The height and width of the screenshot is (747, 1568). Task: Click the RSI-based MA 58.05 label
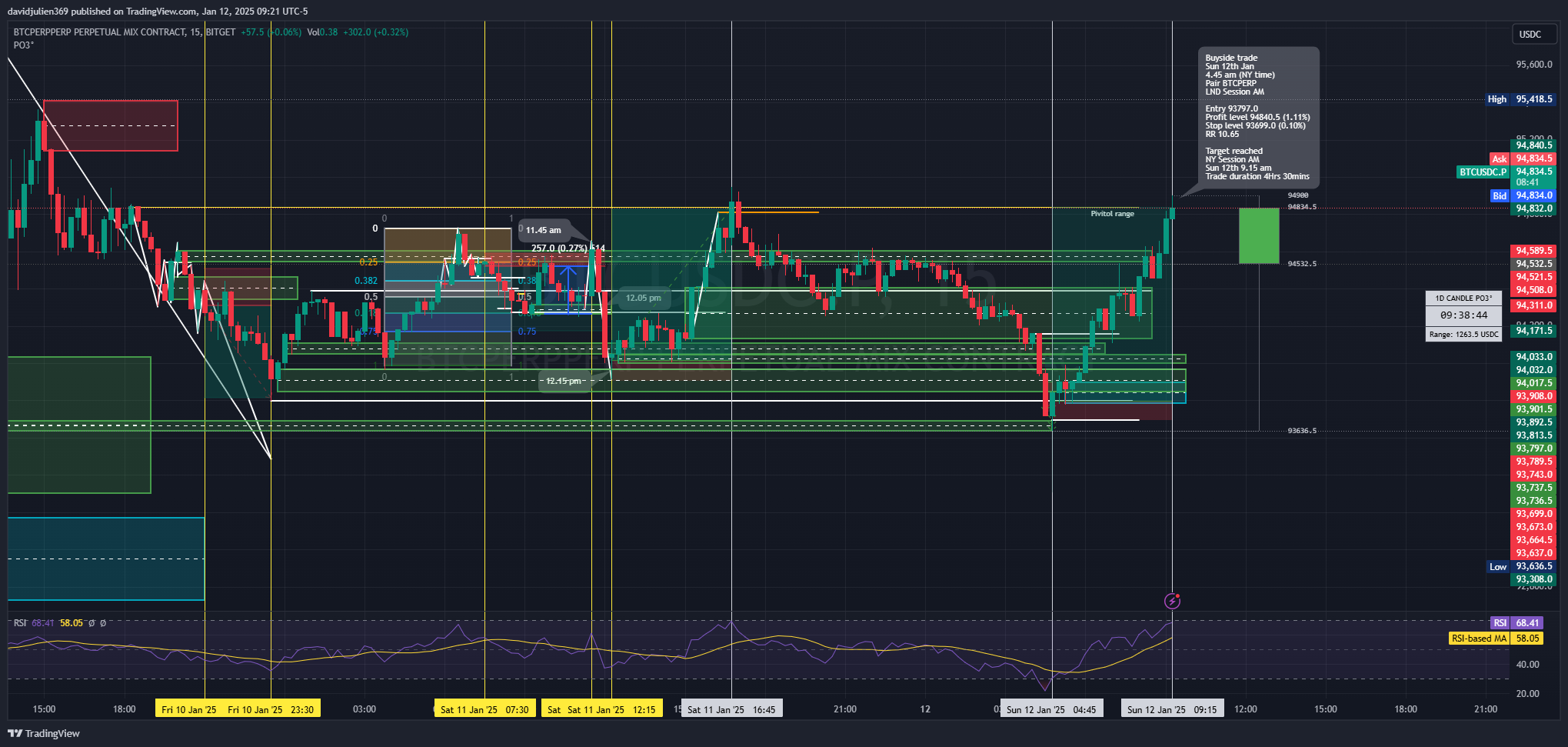pos(1496,639)
